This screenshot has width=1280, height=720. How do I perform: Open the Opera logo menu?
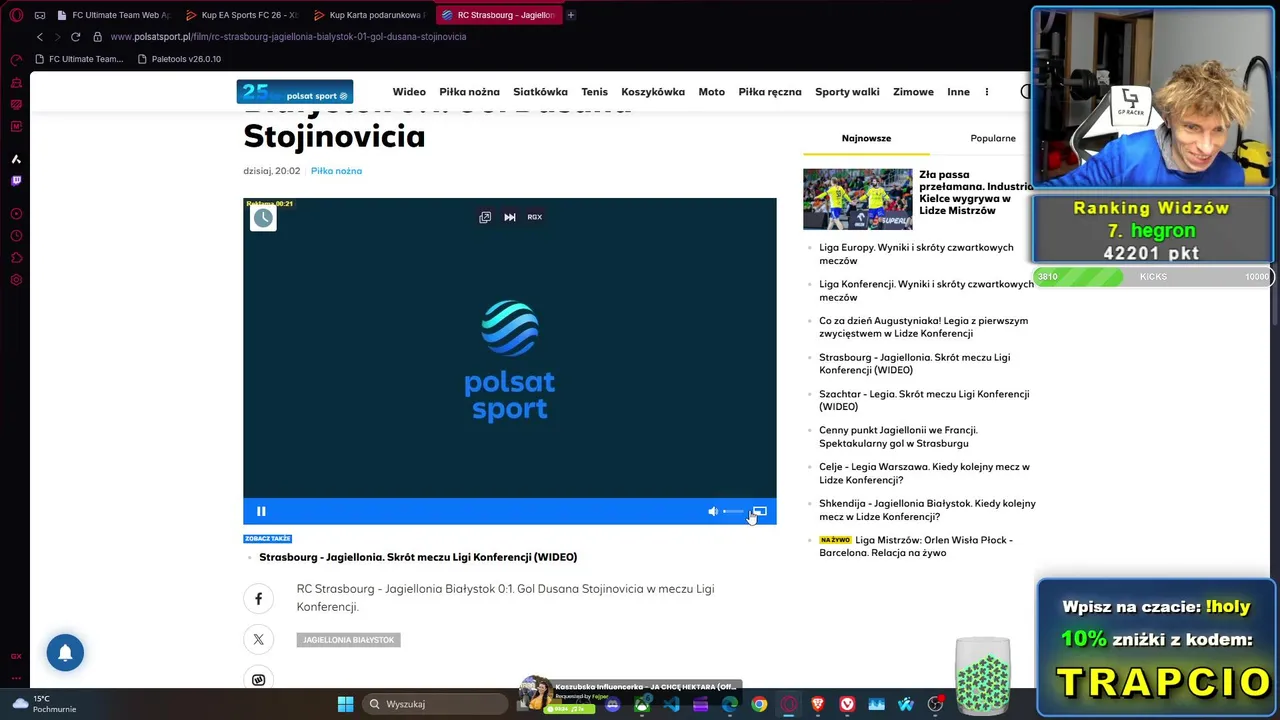[x=16, y=15]
